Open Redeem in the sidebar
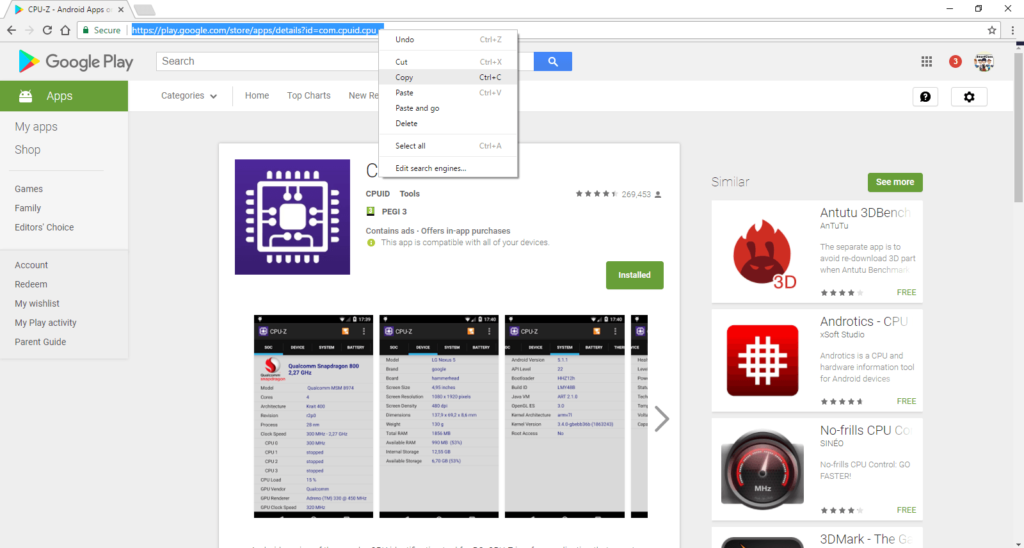Screen dimensions: 1024x548 pos(31,284)
